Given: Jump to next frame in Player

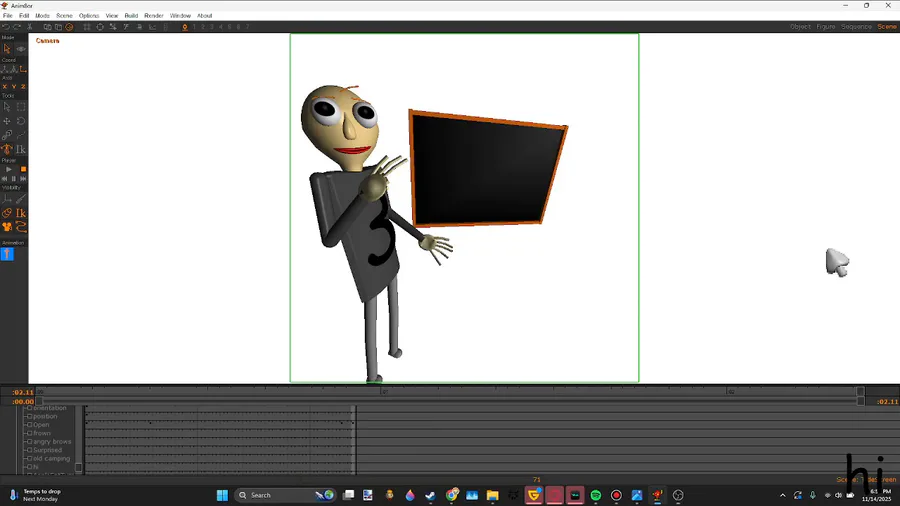Looking at the screenshot, I should click(x=23, y=178).
